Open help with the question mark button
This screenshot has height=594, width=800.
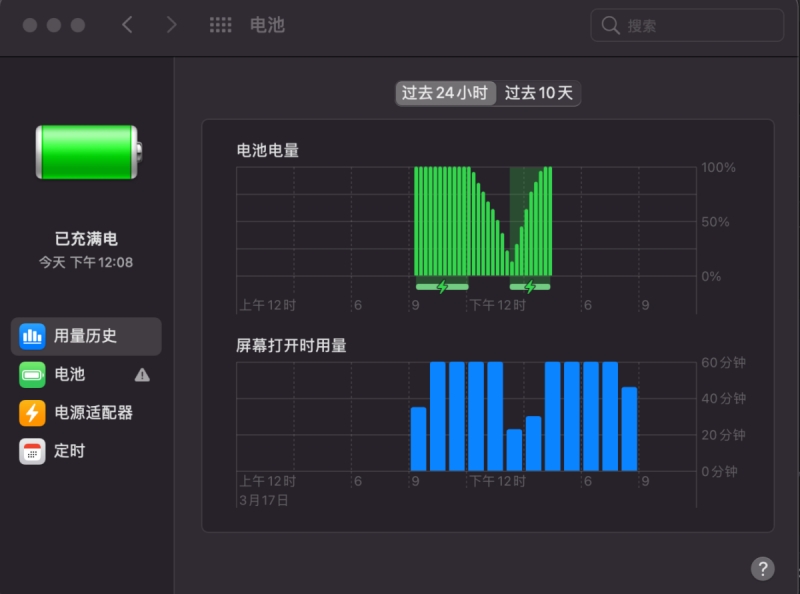(x=762, y=568)
